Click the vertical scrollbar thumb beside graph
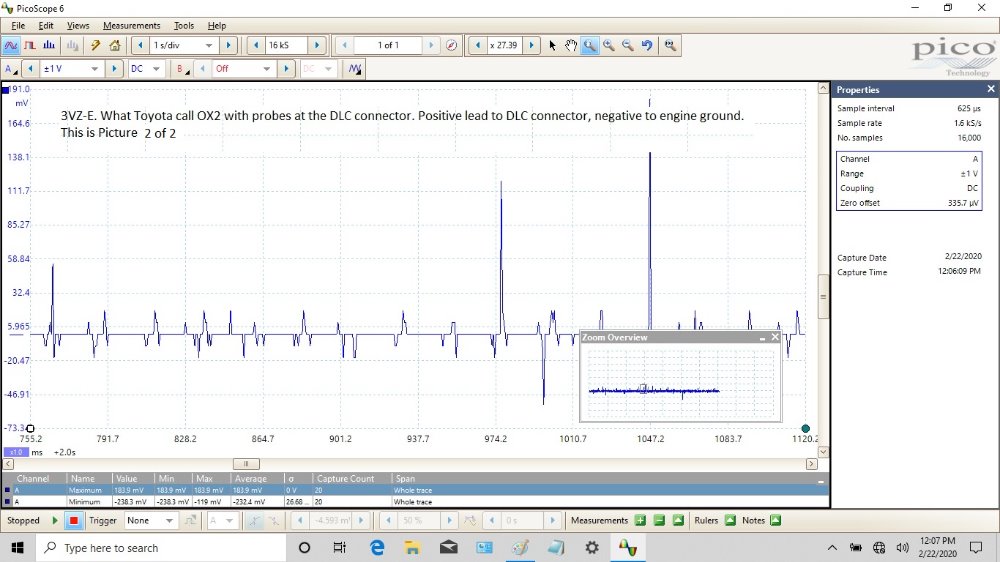1000x562 pixels. (823, 297)
